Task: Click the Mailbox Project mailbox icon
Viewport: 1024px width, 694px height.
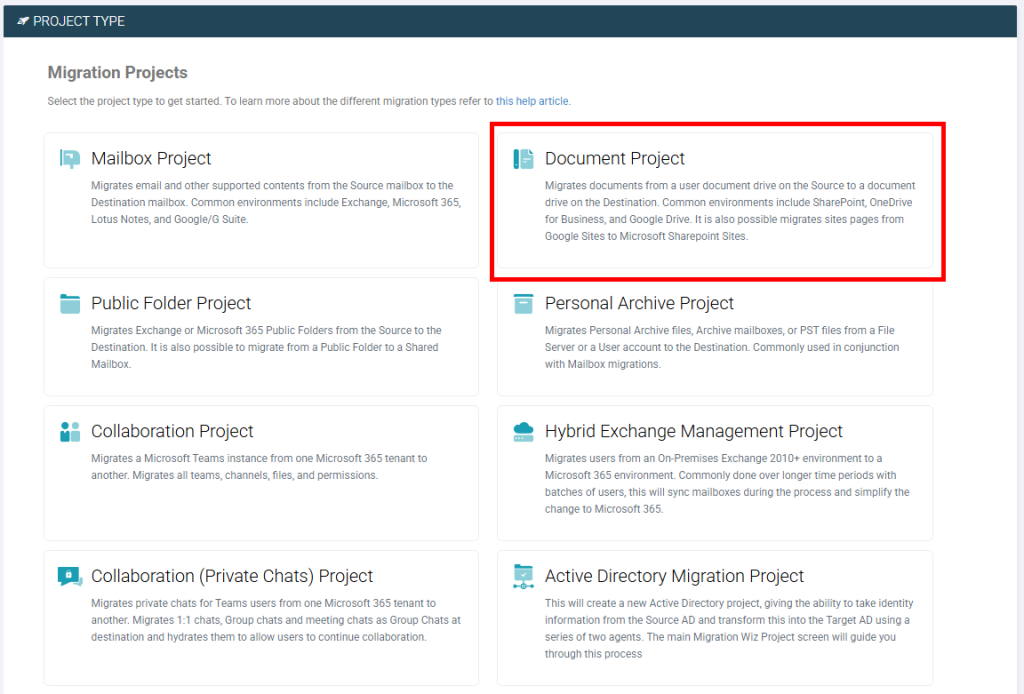Action: (70, 159)
